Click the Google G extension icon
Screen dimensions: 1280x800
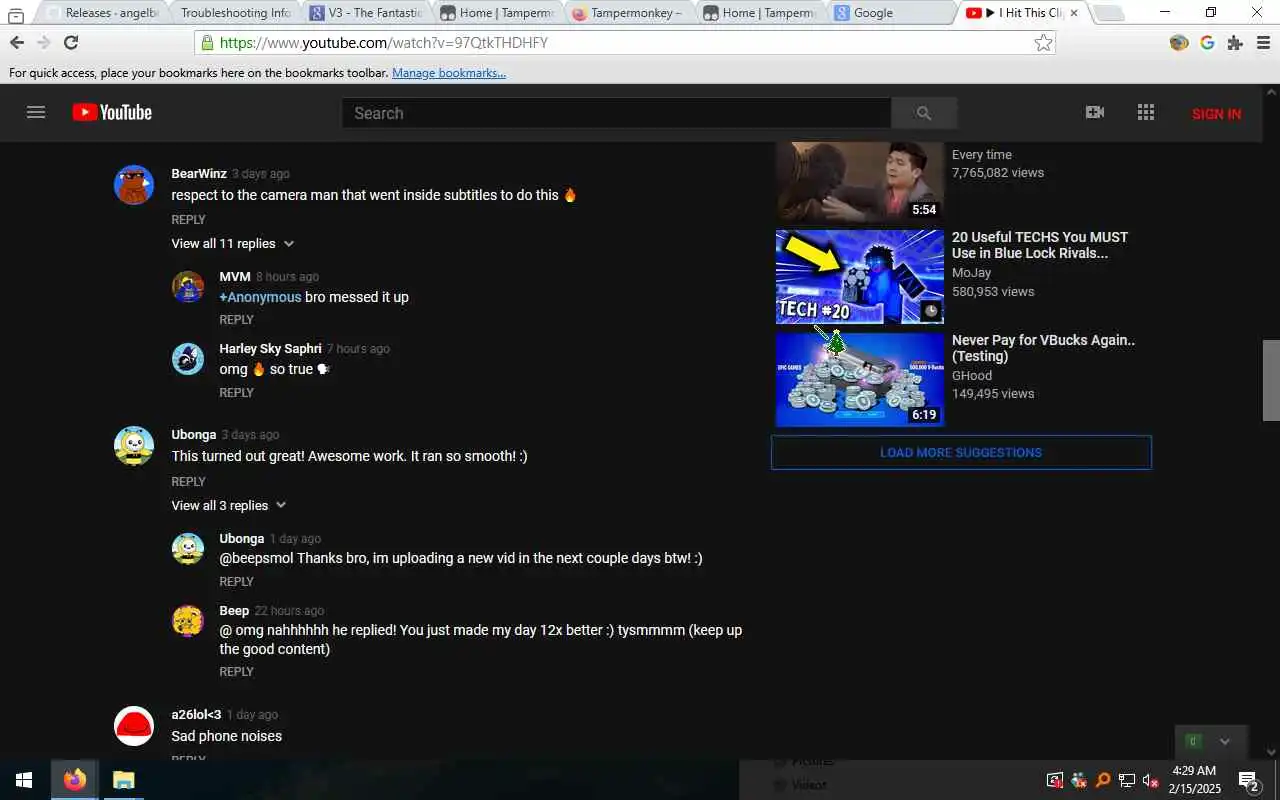coord(1207,43)
